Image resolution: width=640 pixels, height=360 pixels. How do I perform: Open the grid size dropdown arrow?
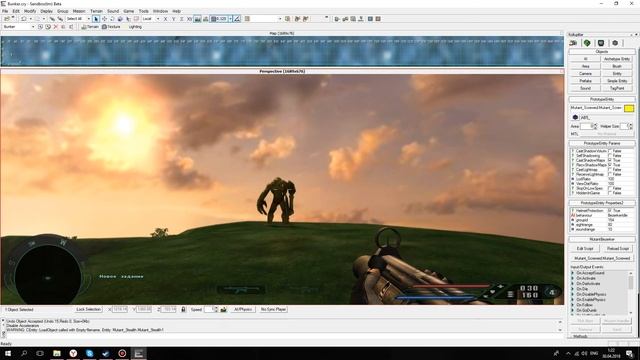(x=230, y=19)
